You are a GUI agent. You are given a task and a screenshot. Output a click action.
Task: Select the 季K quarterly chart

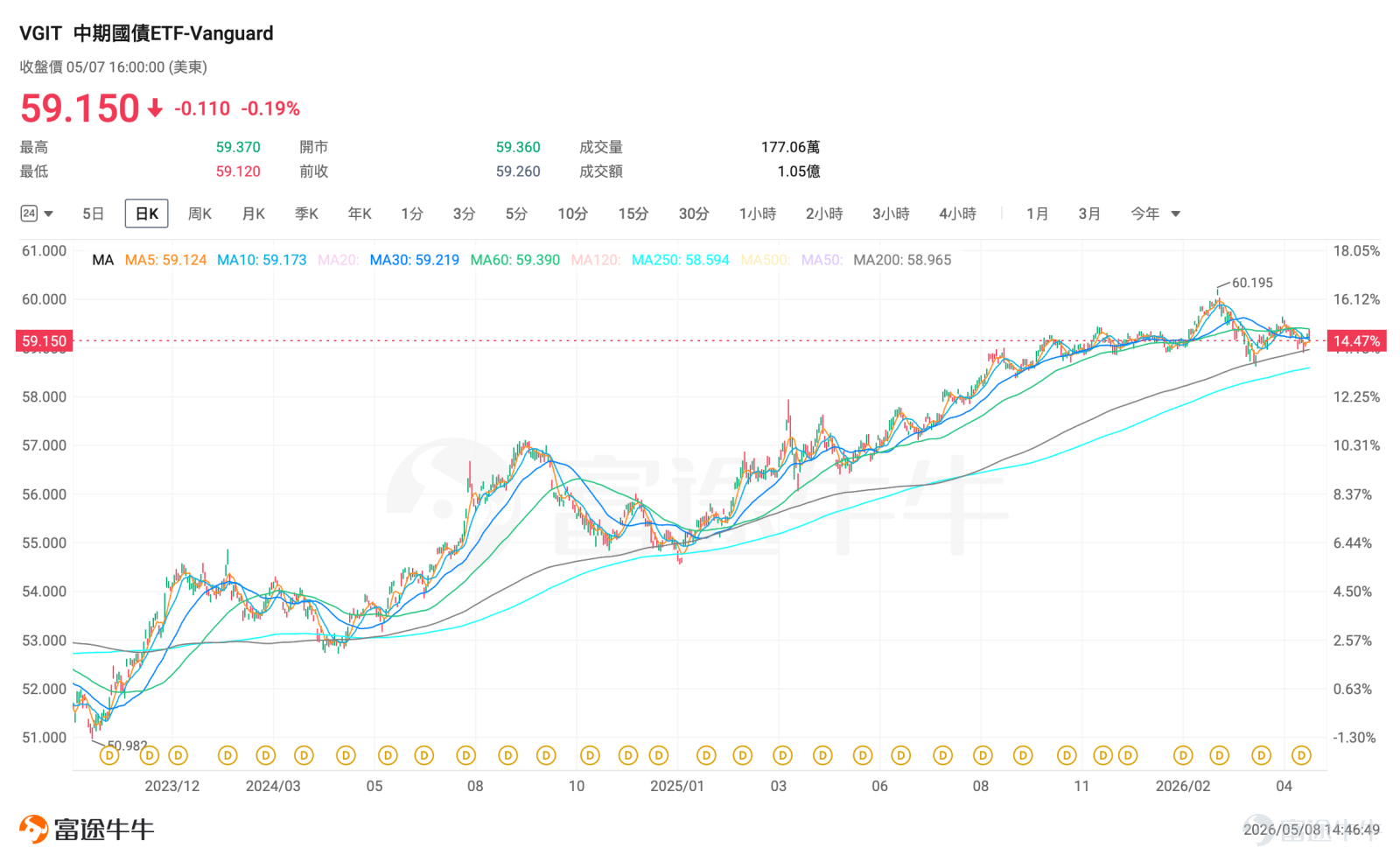(306, 214)
